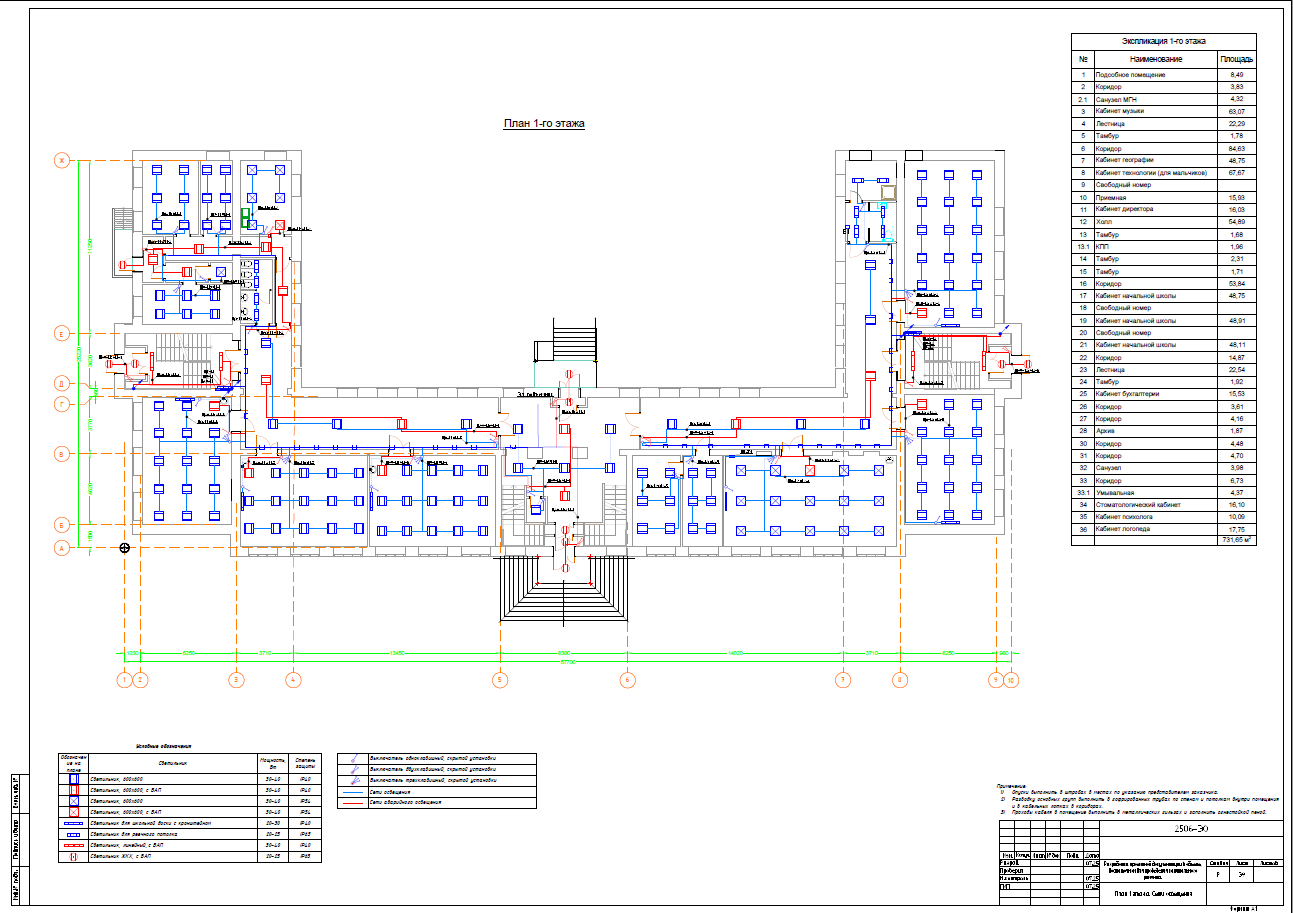Click the drawing number '2506-ЭО' in title block
This screenshot has width=1293, height=913.
(x=1191, y=829)
